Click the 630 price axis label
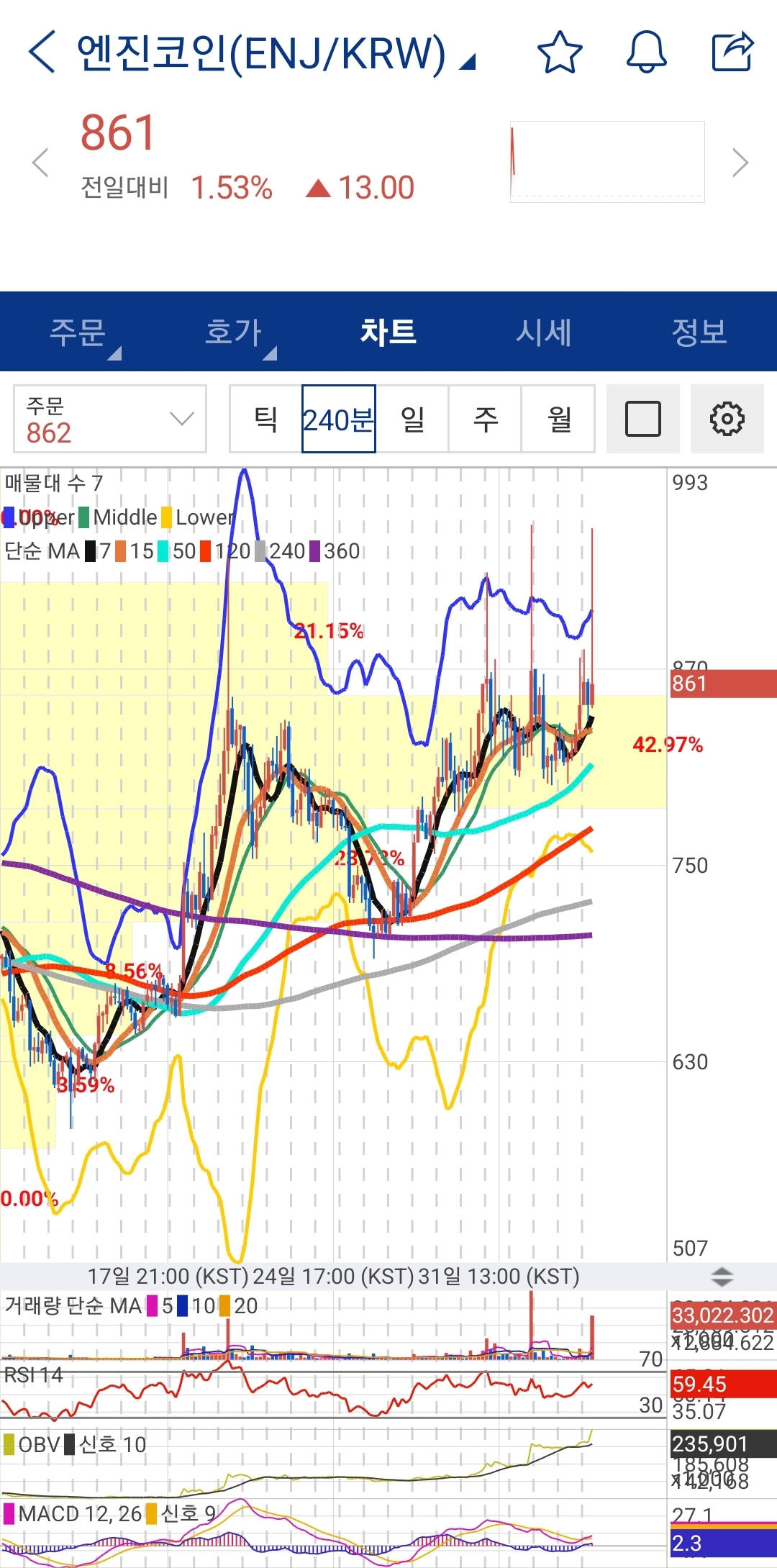The width and height of the screenshot is (777, 1568). [690, 1062]
